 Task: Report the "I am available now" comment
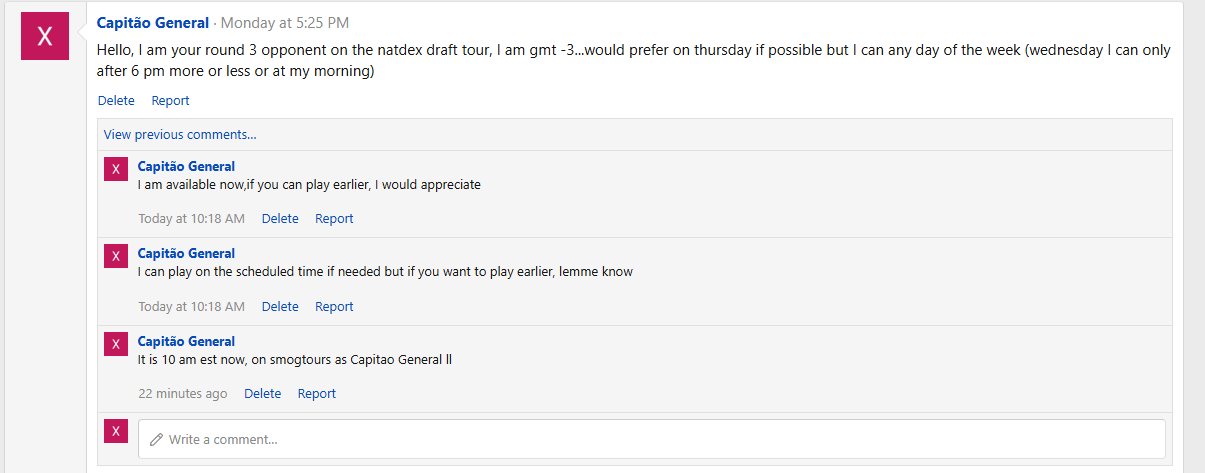tap(334, 218)
